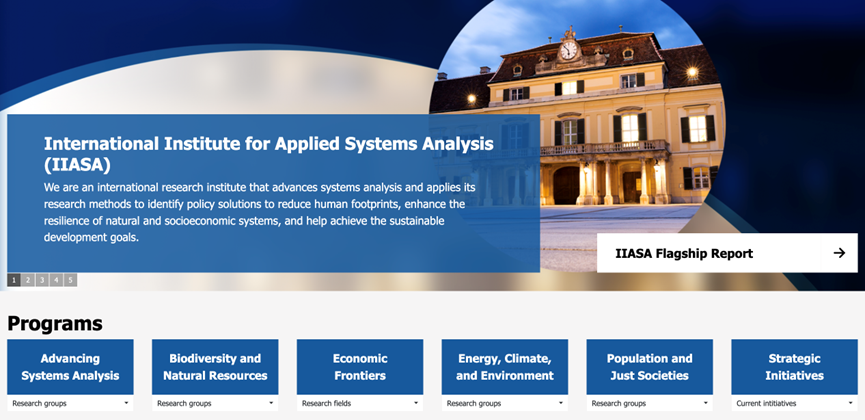This screenshot has height=420, width=865.
Task: Select carousel slide 5
Action: (x=70, y=280)
